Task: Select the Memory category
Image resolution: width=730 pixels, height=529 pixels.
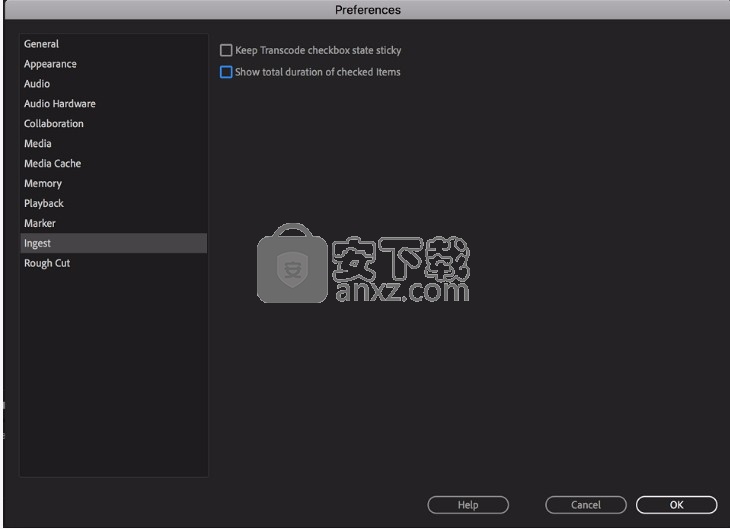Action: click(x=114, y=183)
